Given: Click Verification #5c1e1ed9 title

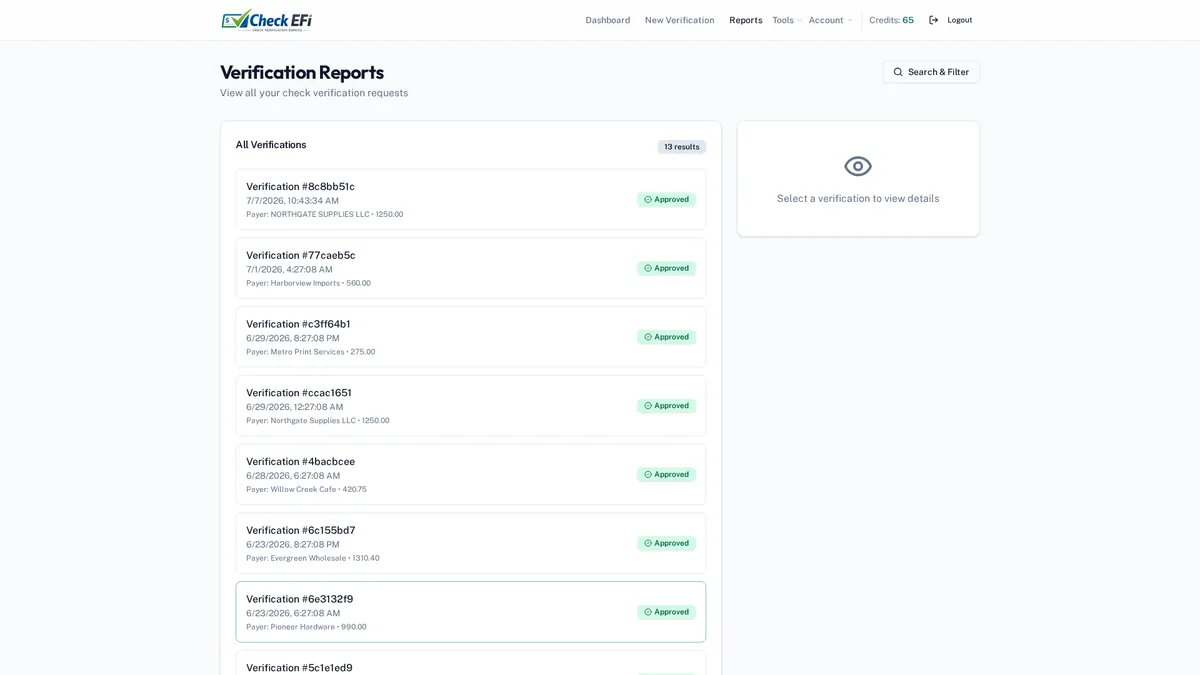Looking at the screenshot, I should pyautogui.click(x=299, y=668).
